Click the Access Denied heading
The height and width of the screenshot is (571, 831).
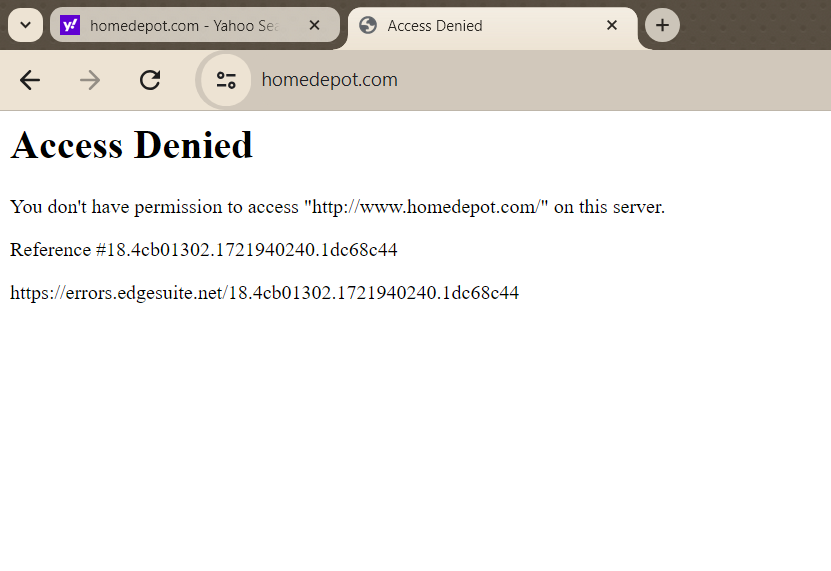coord(131,145)
